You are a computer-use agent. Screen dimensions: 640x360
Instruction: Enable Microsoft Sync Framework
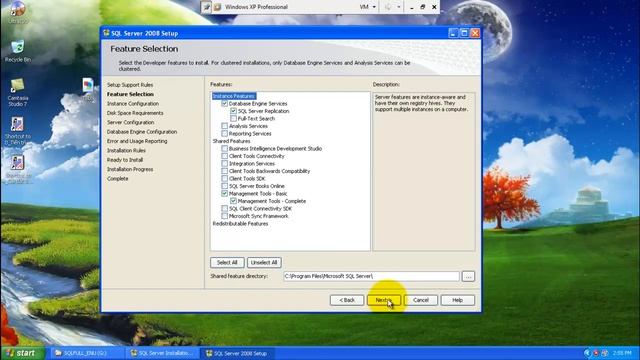[x=224, y=216]
